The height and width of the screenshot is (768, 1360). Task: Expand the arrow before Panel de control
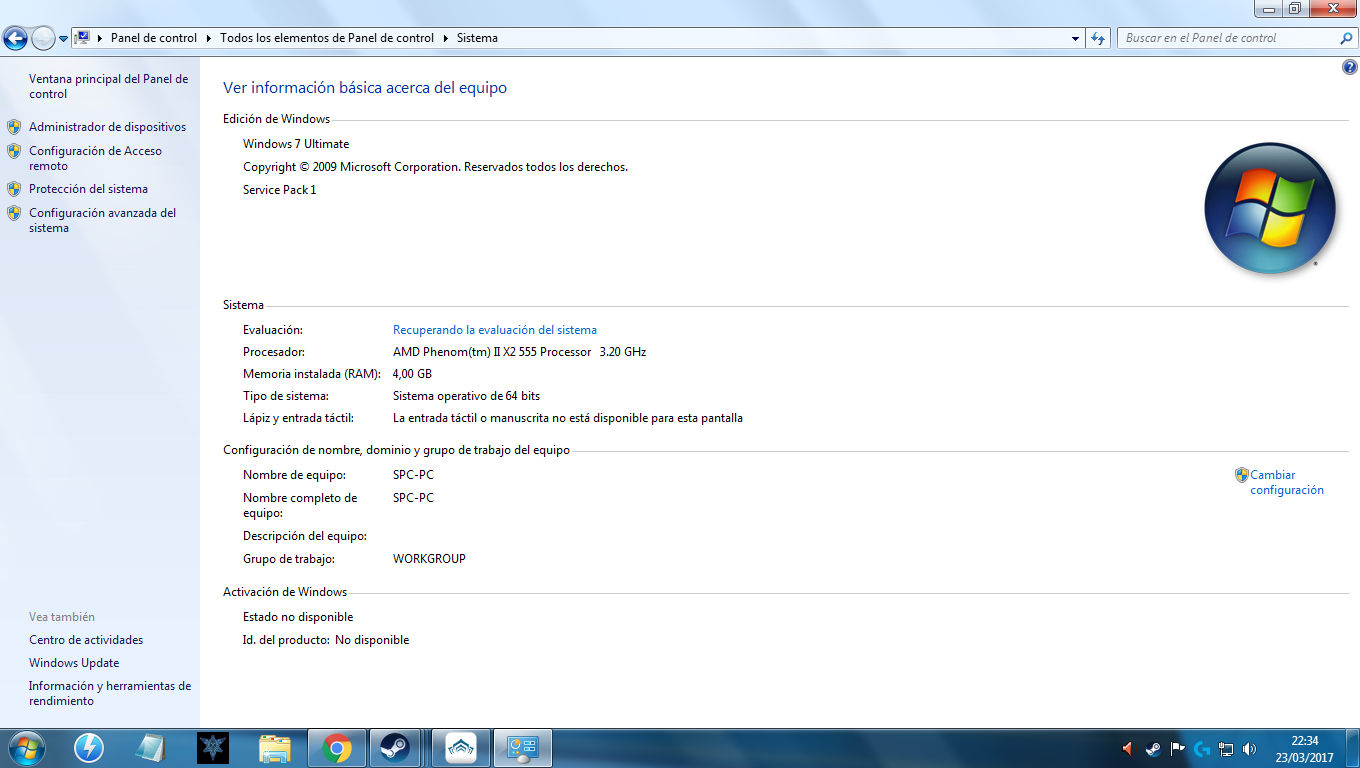(100, 38)
